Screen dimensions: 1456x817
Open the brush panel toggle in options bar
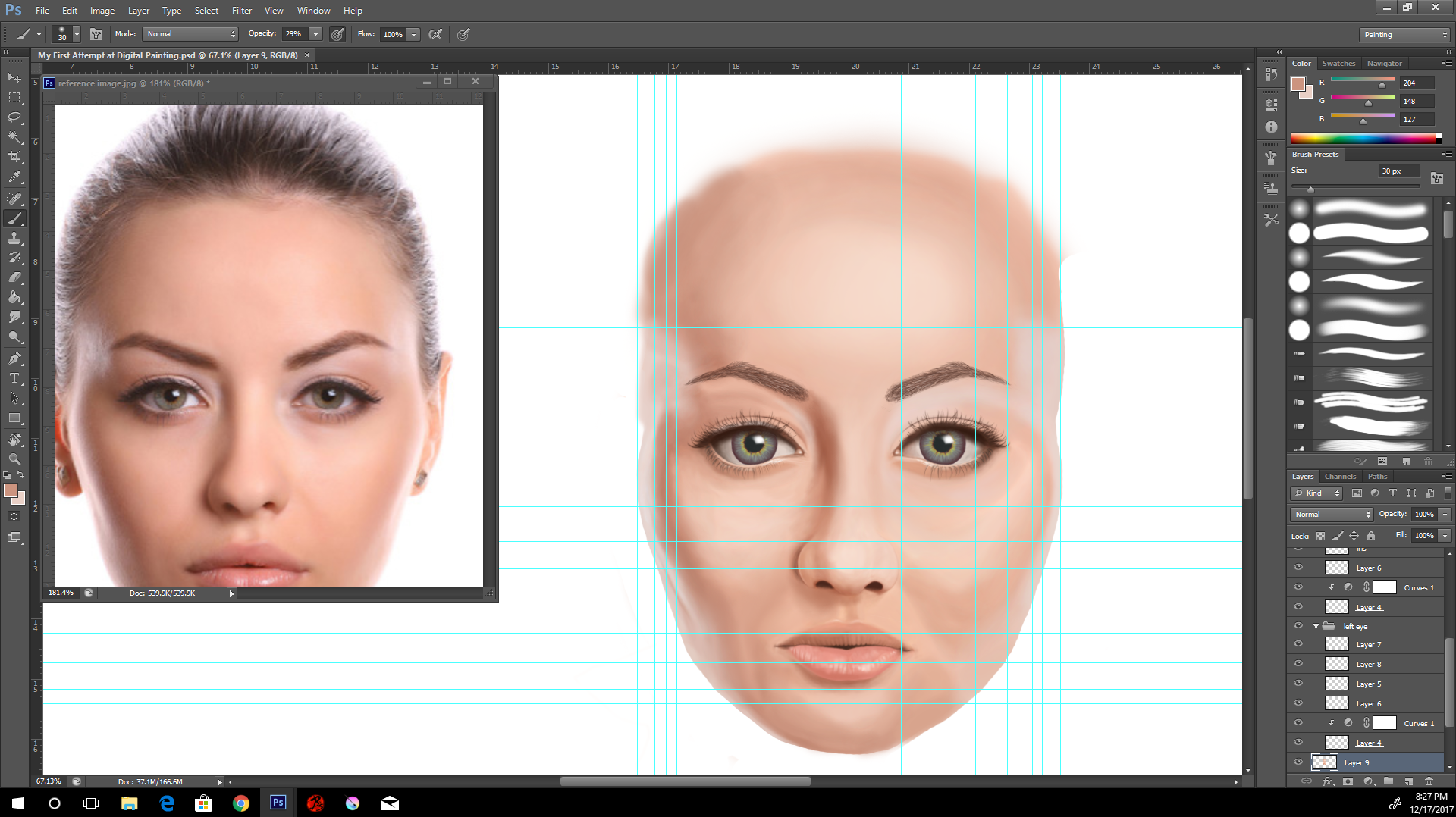point(96,34)
